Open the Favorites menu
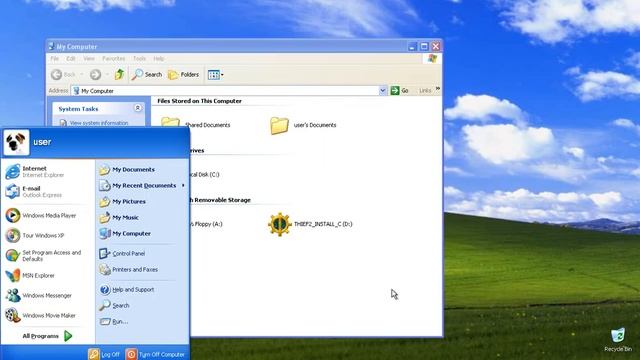 pos(113,59)
